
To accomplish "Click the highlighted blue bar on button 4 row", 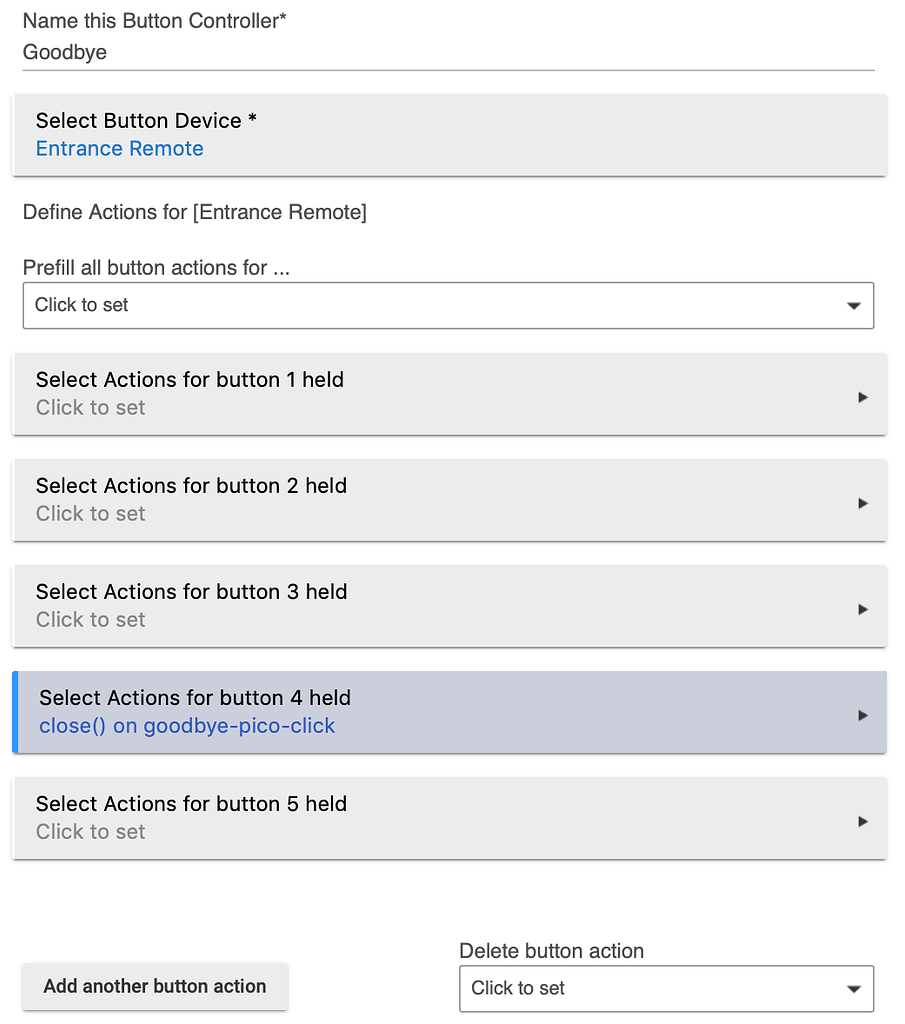I will tap(16, 713).
